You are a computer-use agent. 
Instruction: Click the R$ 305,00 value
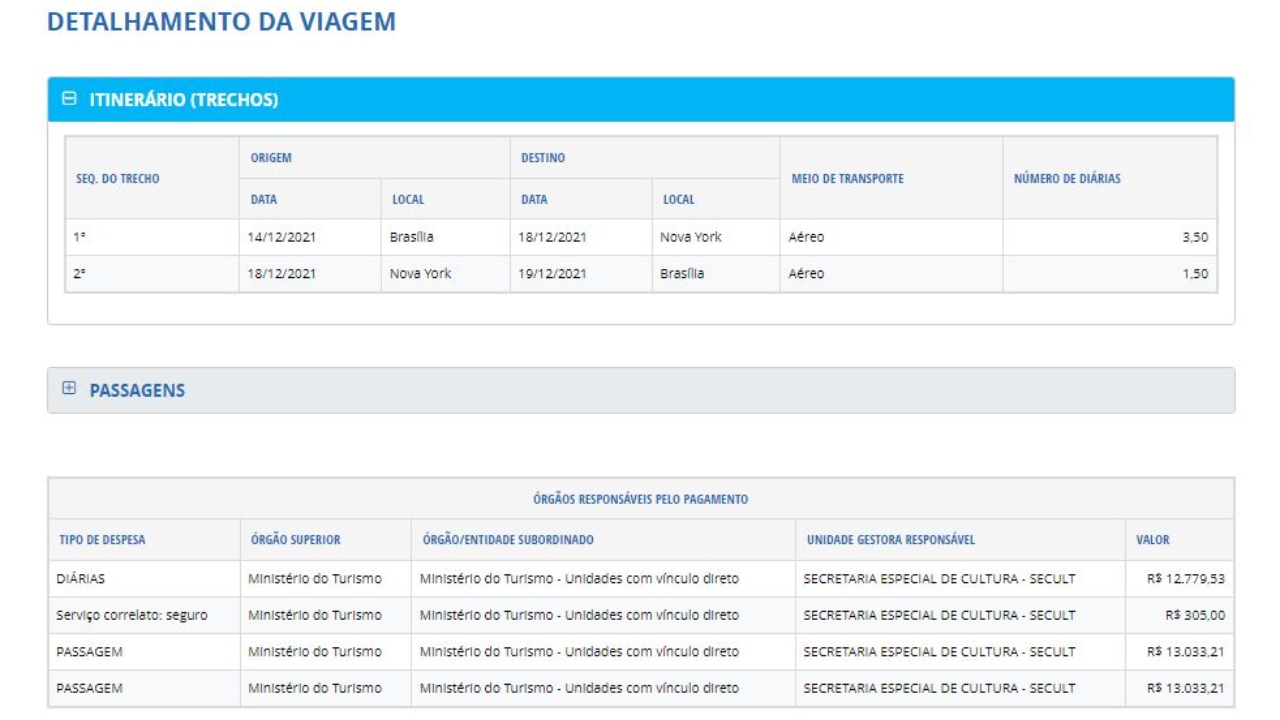tap(1195, 615)
